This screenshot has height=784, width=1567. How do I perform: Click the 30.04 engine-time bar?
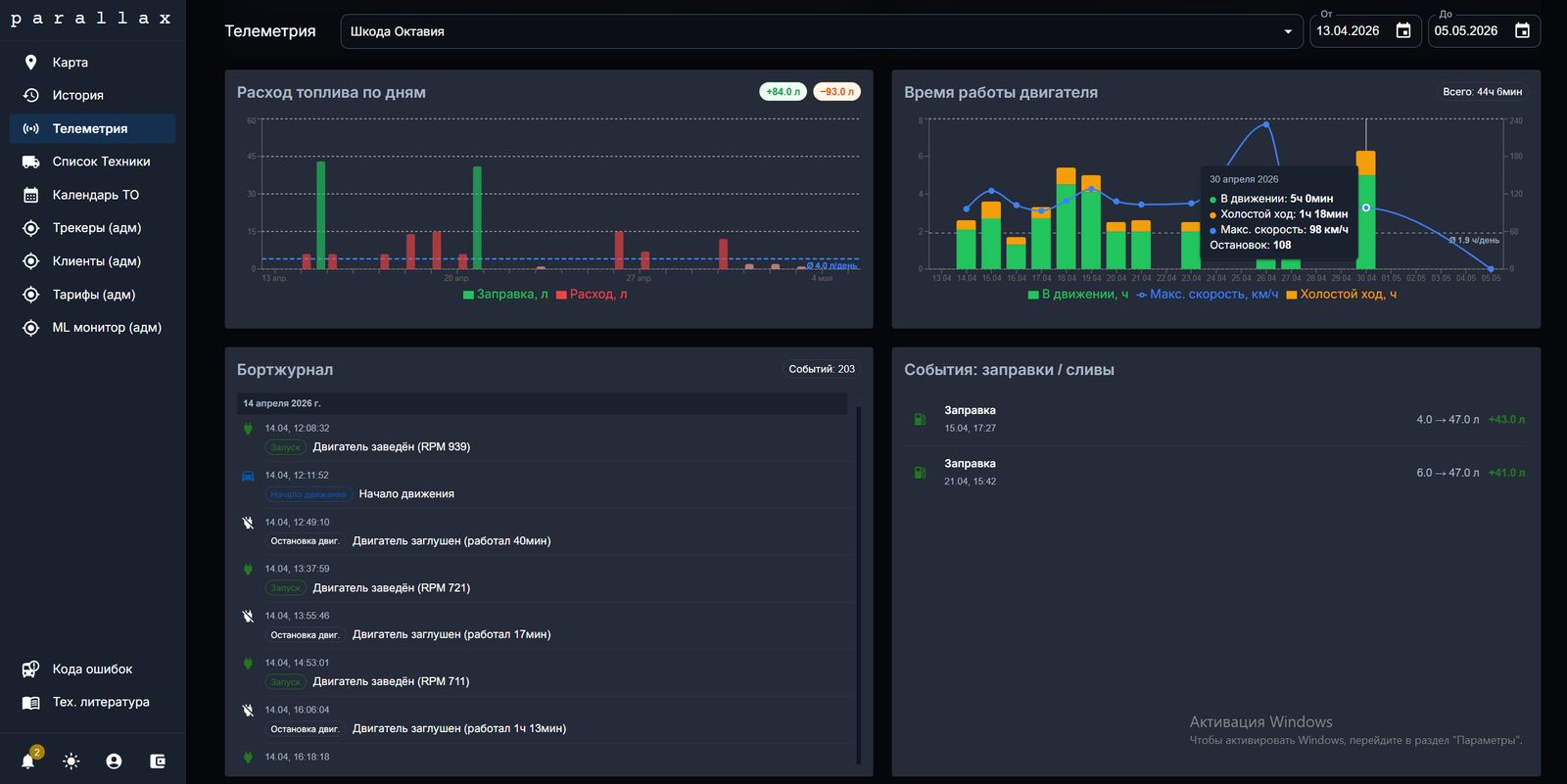1366,209
